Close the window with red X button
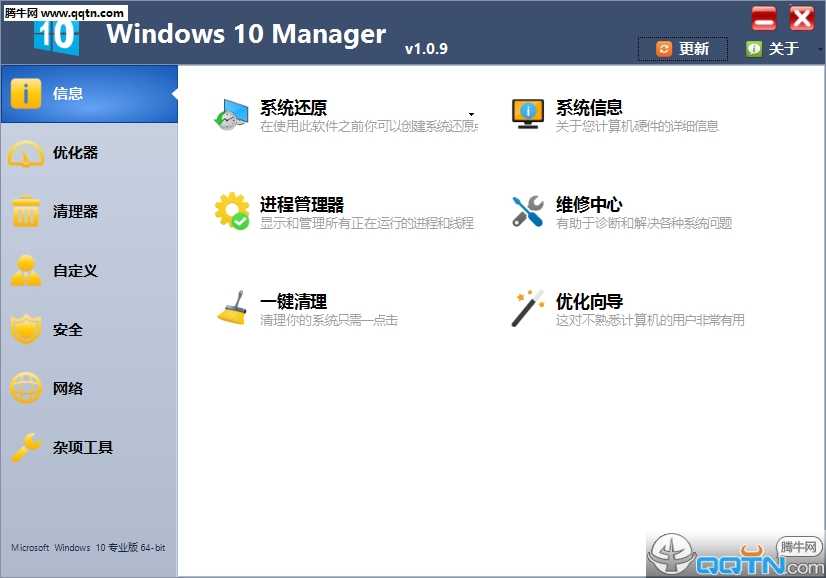826x578 pixels. point(802,18)
